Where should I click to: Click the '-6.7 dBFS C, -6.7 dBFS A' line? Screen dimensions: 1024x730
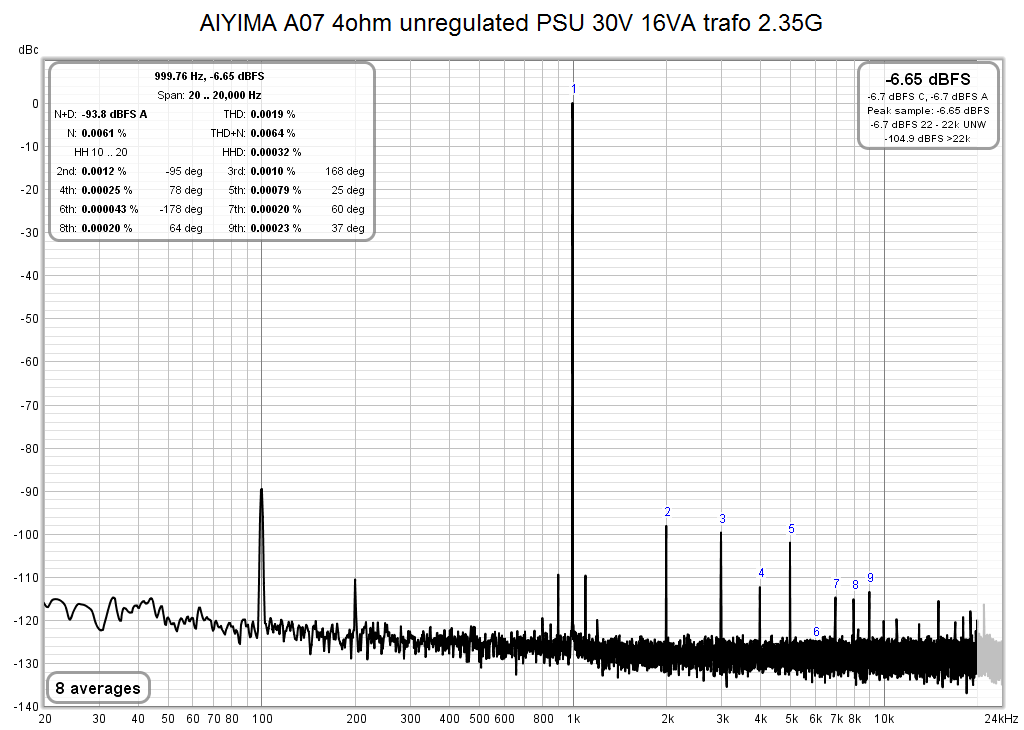927,97
